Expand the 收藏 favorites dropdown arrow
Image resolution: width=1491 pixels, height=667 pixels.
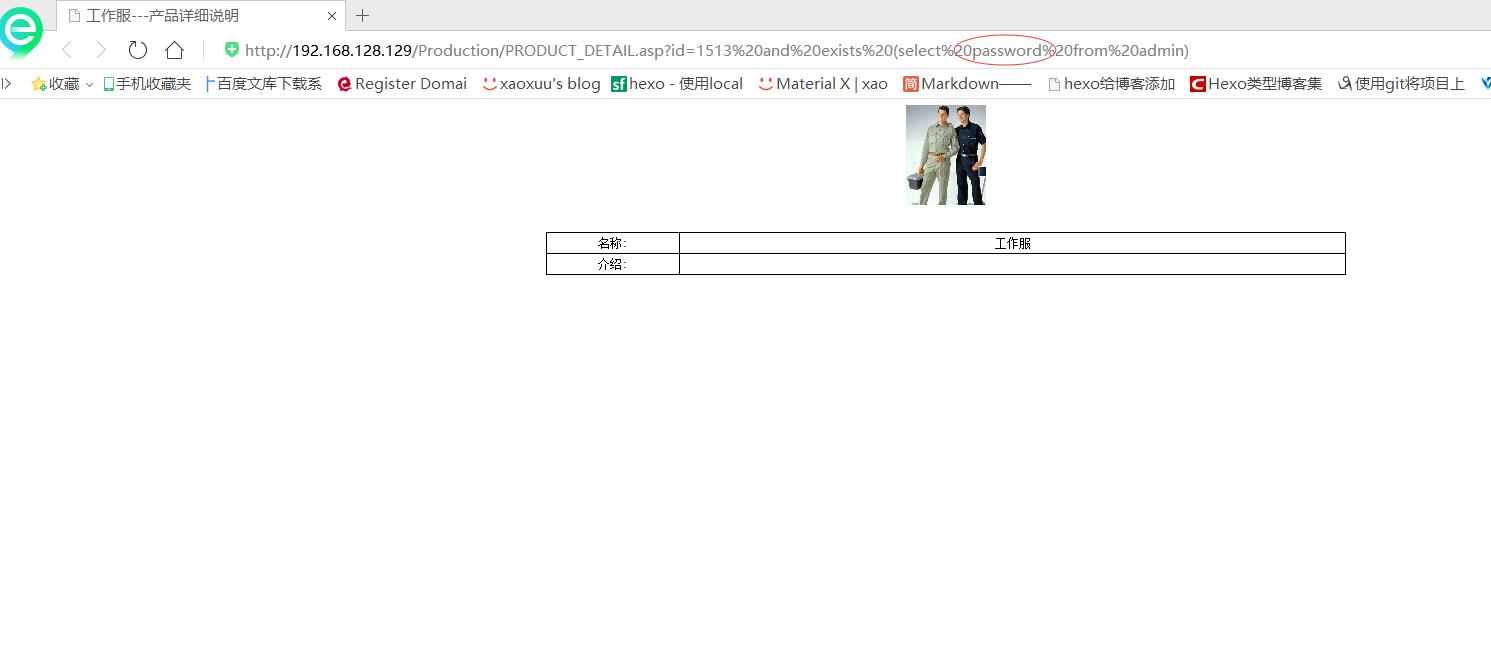(x=89, y=85)
